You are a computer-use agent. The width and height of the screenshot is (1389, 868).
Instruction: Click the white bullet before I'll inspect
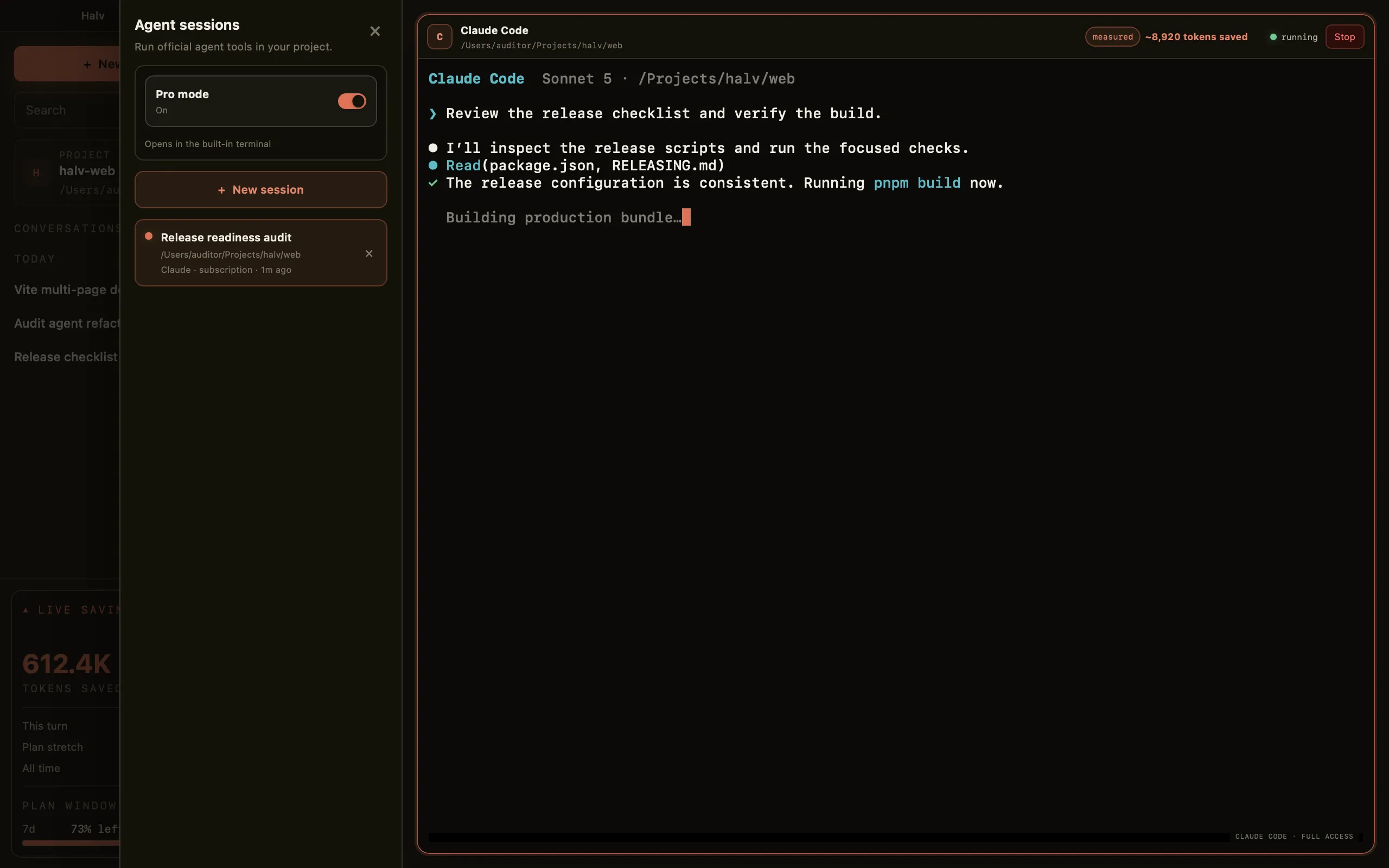click(x=433, y=148)
